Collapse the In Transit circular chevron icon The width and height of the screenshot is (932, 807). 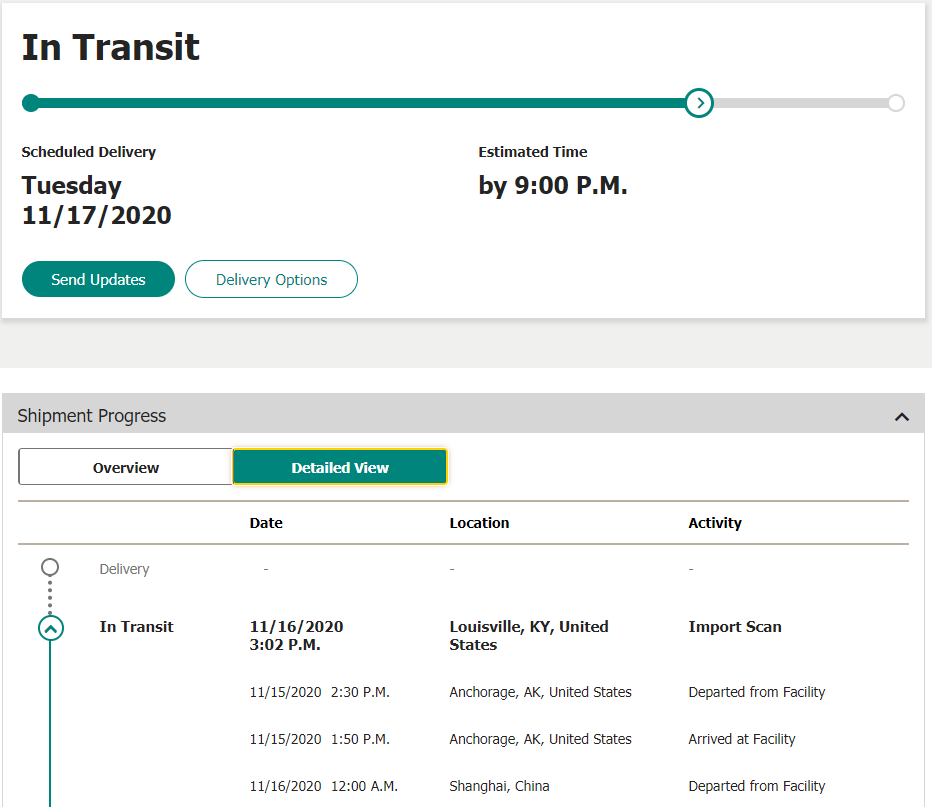tap(50, 628)
